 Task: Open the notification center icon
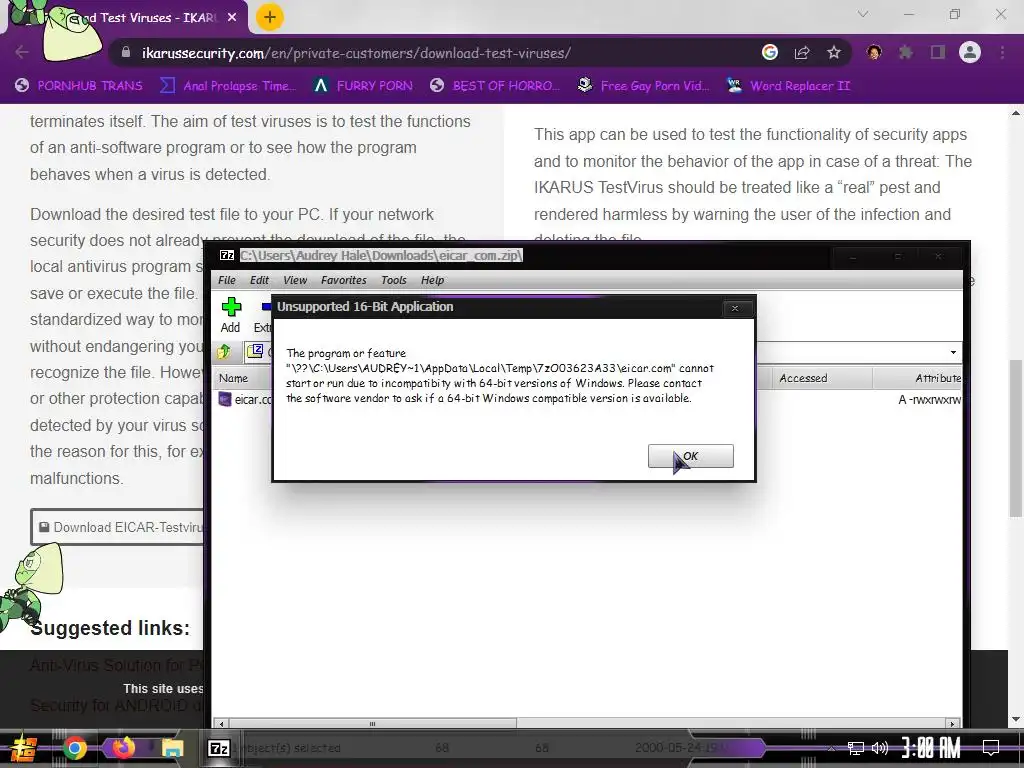pyautogui.click(x=990, y=748)
